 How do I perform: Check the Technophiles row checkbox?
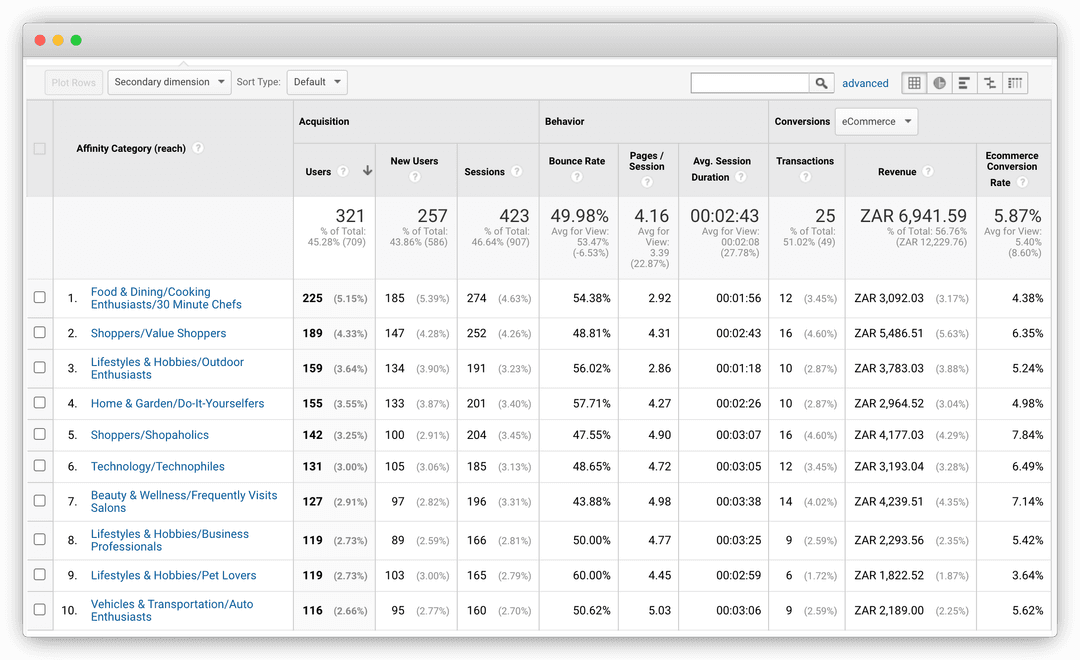click(39, 466)
